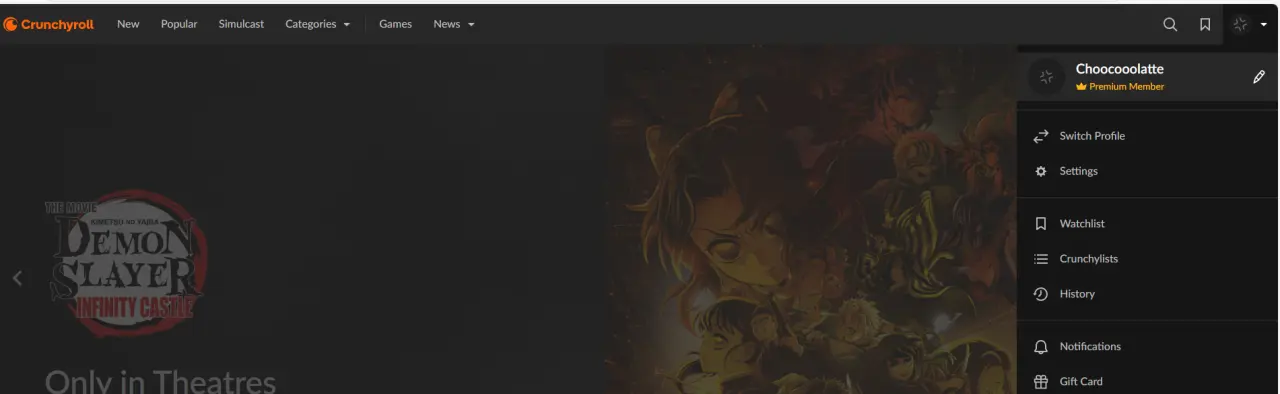The width and height of the screenshot is (1280, 394).
Task: Click the Switch Profile arrows icon
Action: coord(1041,136)
